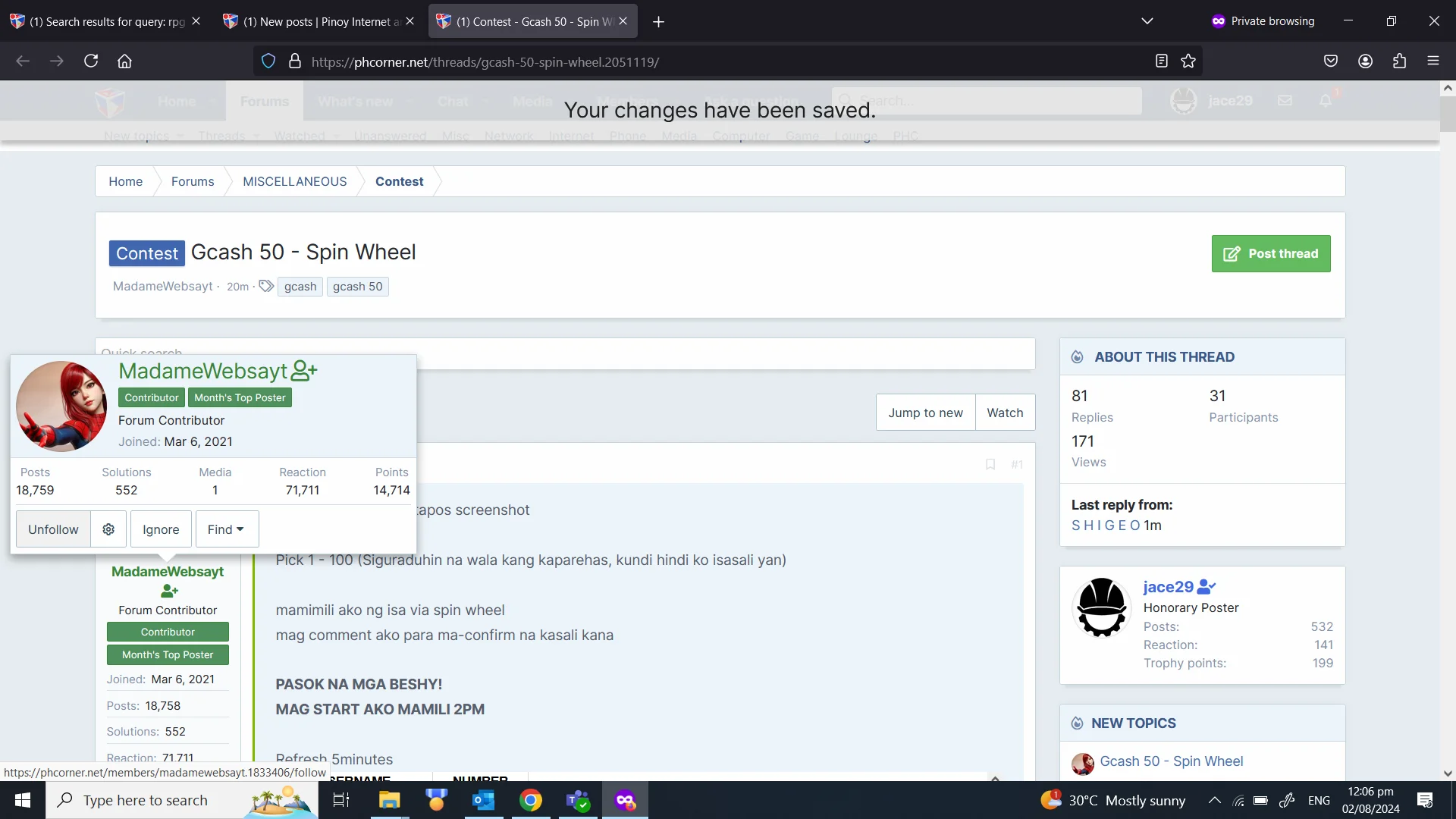Open Month's Top Poster badge in card
Image resolution: width=1456 pixels, height=819 pixels.
point(240,397)
